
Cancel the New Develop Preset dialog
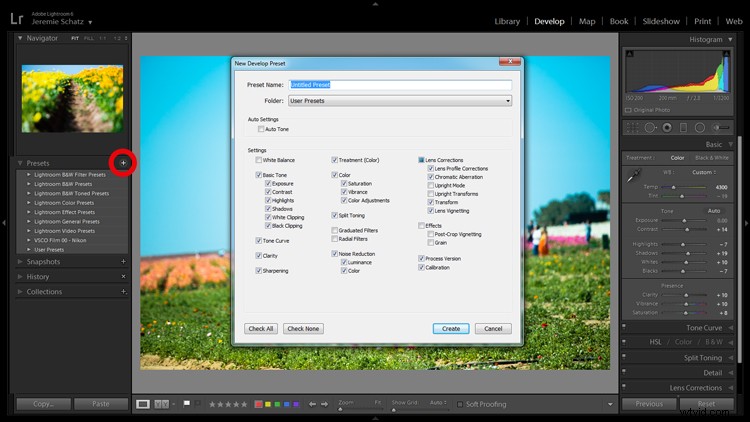coord(493,329)
